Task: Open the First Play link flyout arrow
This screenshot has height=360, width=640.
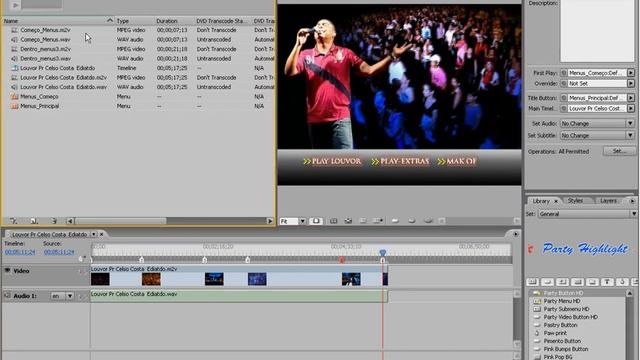Action: pyautogui.click(x=631, y=73)
